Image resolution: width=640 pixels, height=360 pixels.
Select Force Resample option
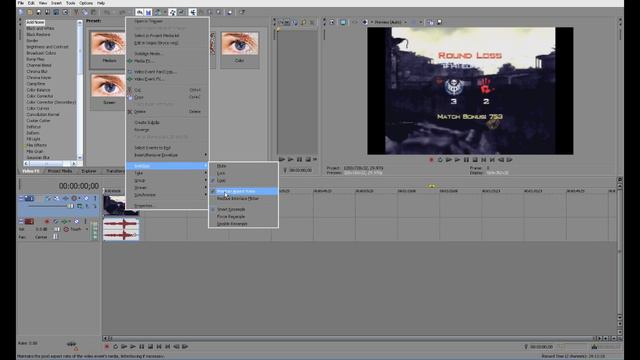(x=243, y=217)
